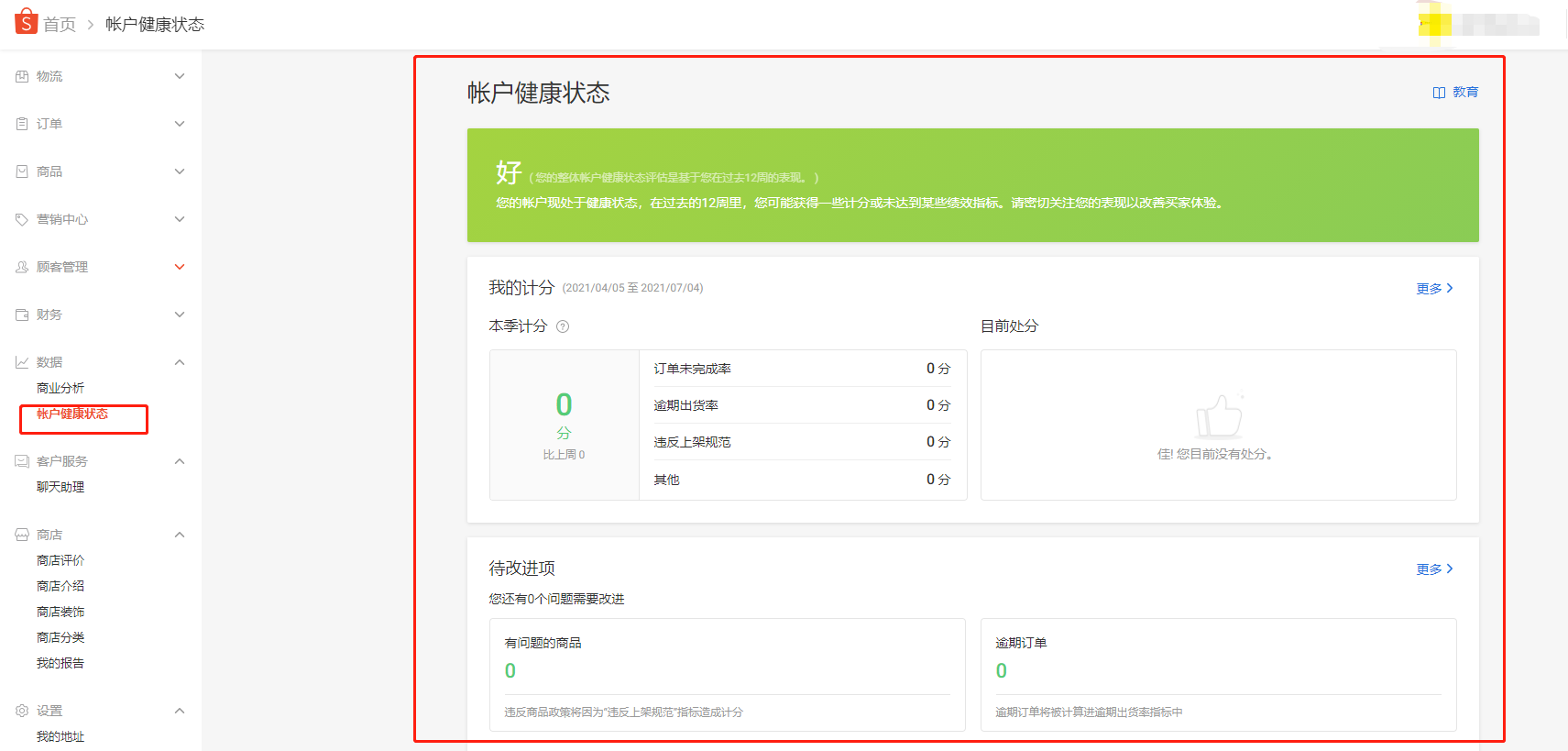Click the 物流 truck icon in sidebar
The image size is (1568, 751).
[22, 76]
